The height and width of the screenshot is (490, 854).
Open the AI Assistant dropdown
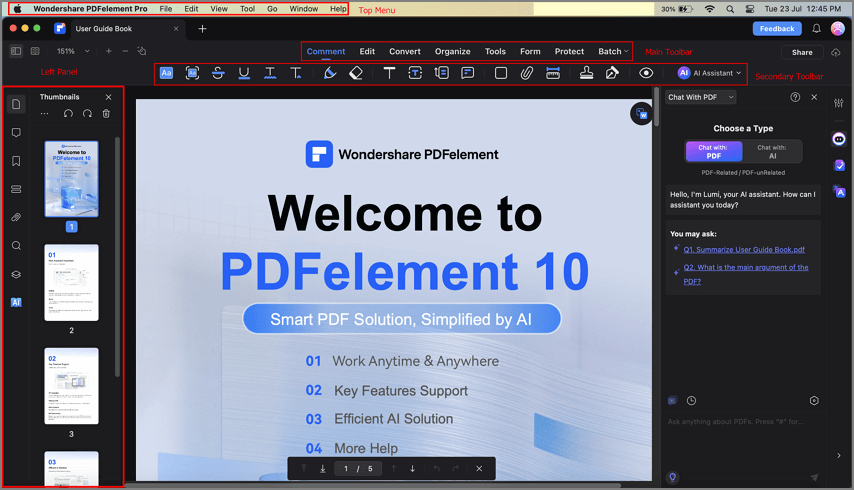[710, 73]
